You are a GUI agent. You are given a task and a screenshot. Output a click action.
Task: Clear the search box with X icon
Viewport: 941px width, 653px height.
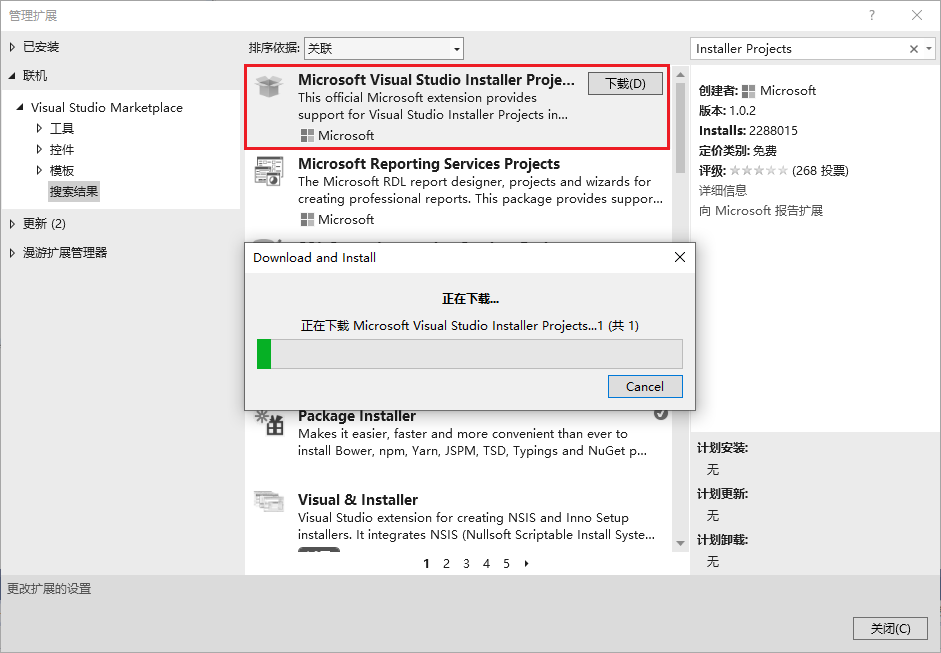(x=913, y=49)
